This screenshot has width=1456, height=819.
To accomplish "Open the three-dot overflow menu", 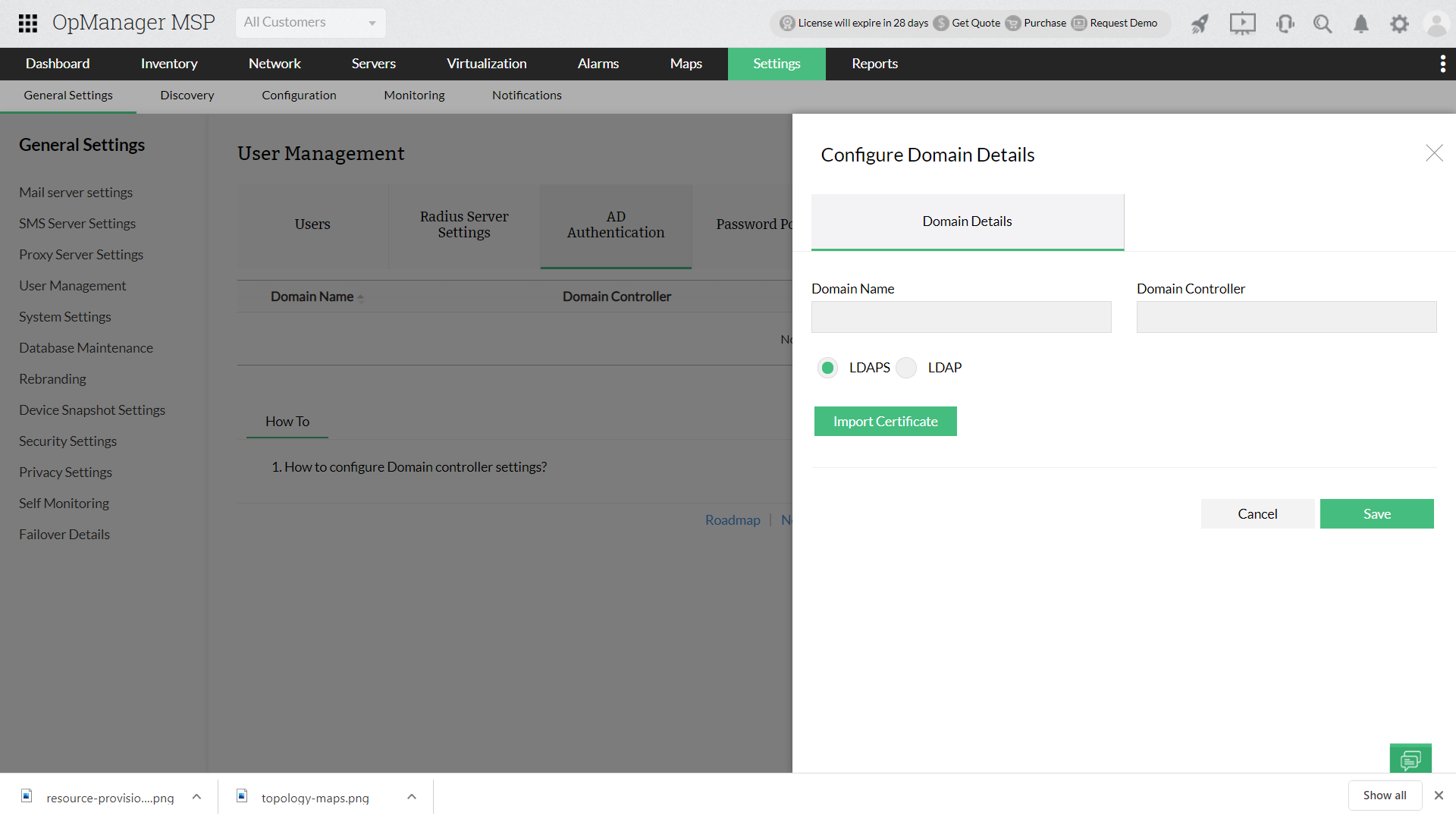I will [1442, 64].
